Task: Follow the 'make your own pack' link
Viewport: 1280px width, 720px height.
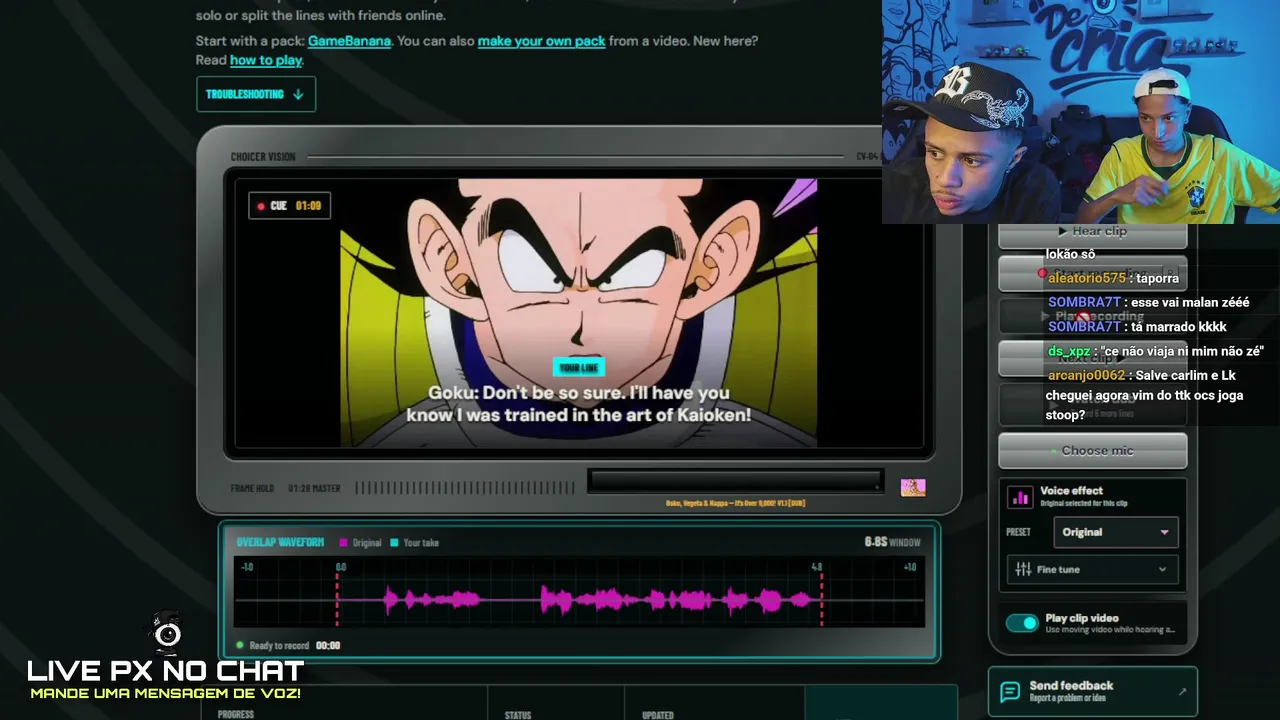Action: (x=541, y=41)
